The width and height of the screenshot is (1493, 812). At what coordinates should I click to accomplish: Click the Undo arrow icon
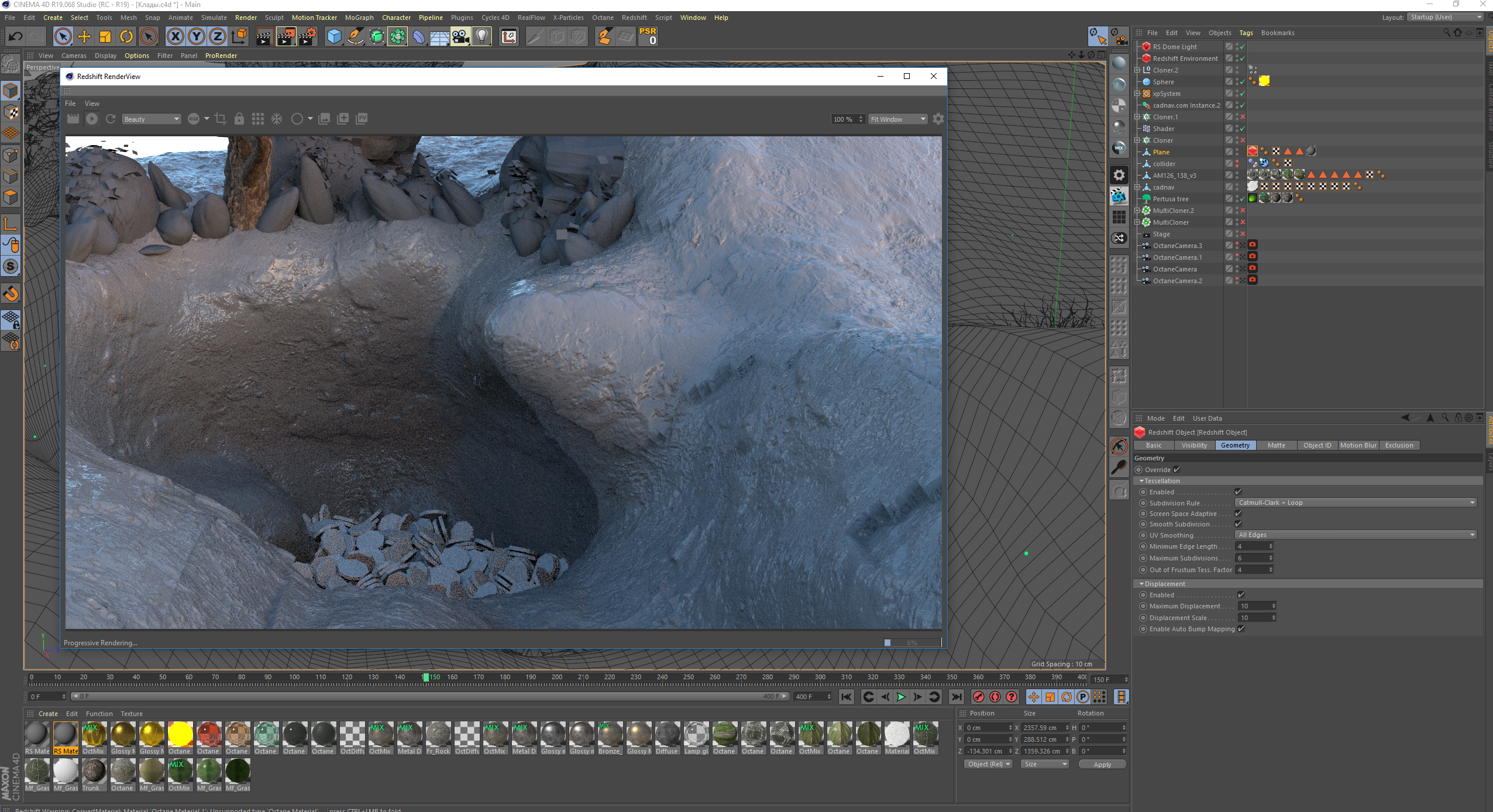[x=15, y=37]
